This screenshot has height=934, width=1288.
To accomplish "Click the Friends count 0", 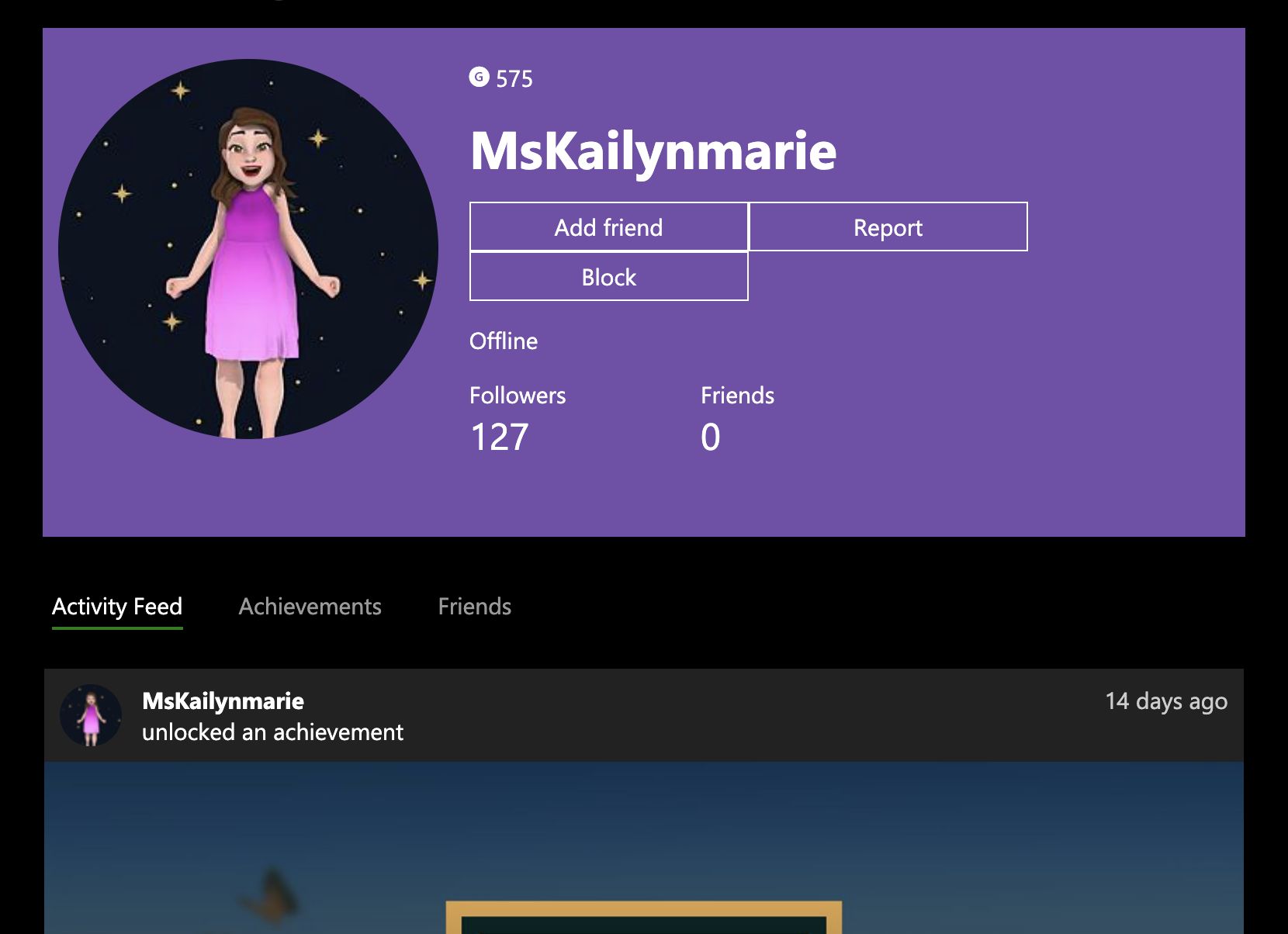I will click(711, 437).
